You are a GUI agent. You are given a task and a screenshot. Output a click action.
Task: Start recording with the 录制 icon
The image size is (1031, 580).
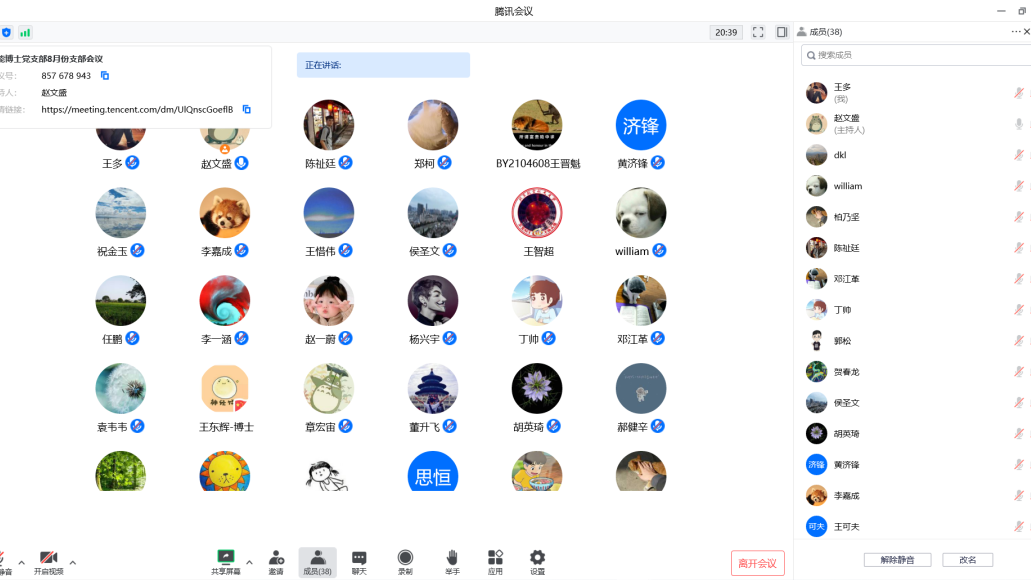coord(405,562)
